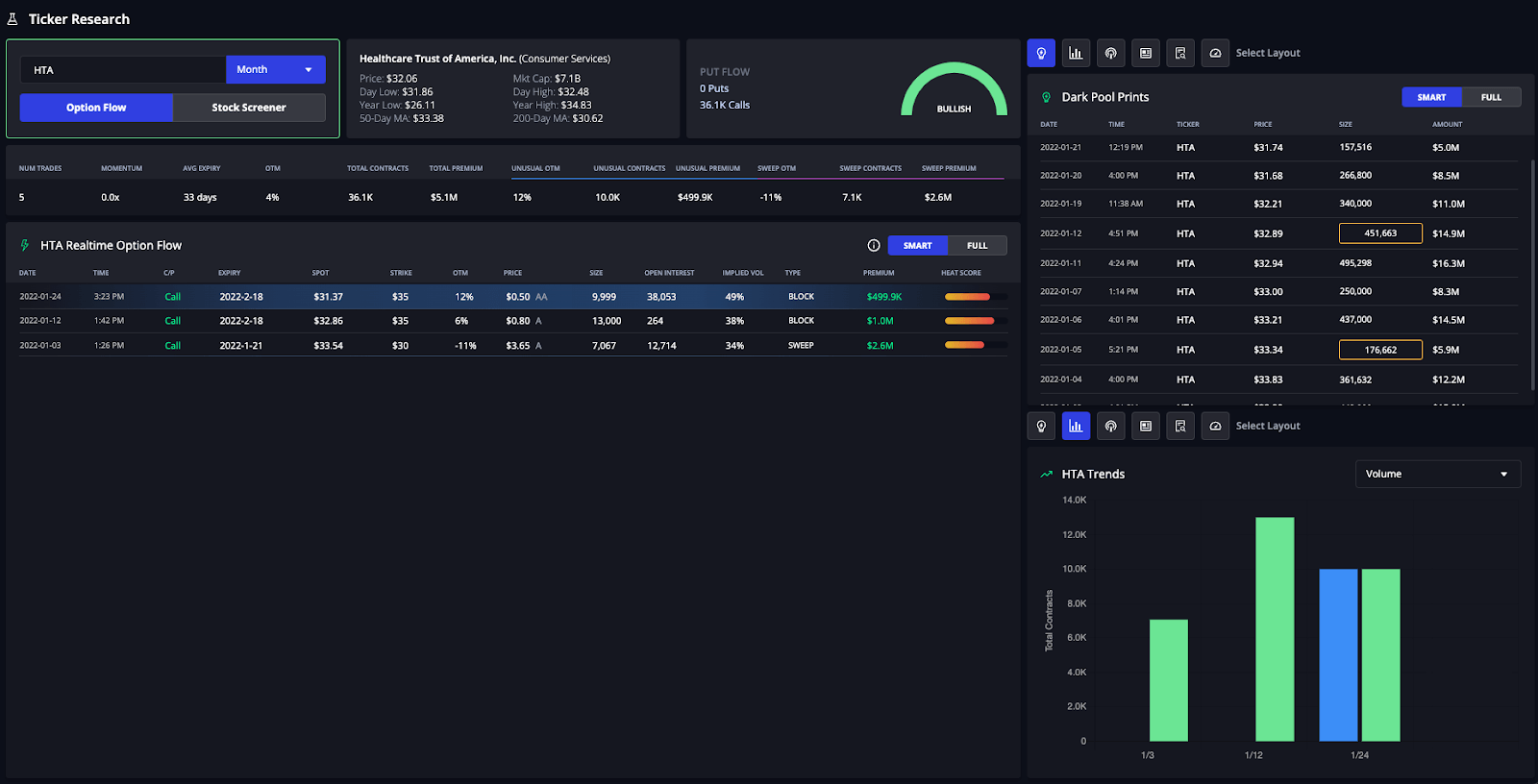The height and width of the screenshot is (784, 1538).
Task: Click heat score bar for 2022-01-03 trade
Action: point(976,345)
